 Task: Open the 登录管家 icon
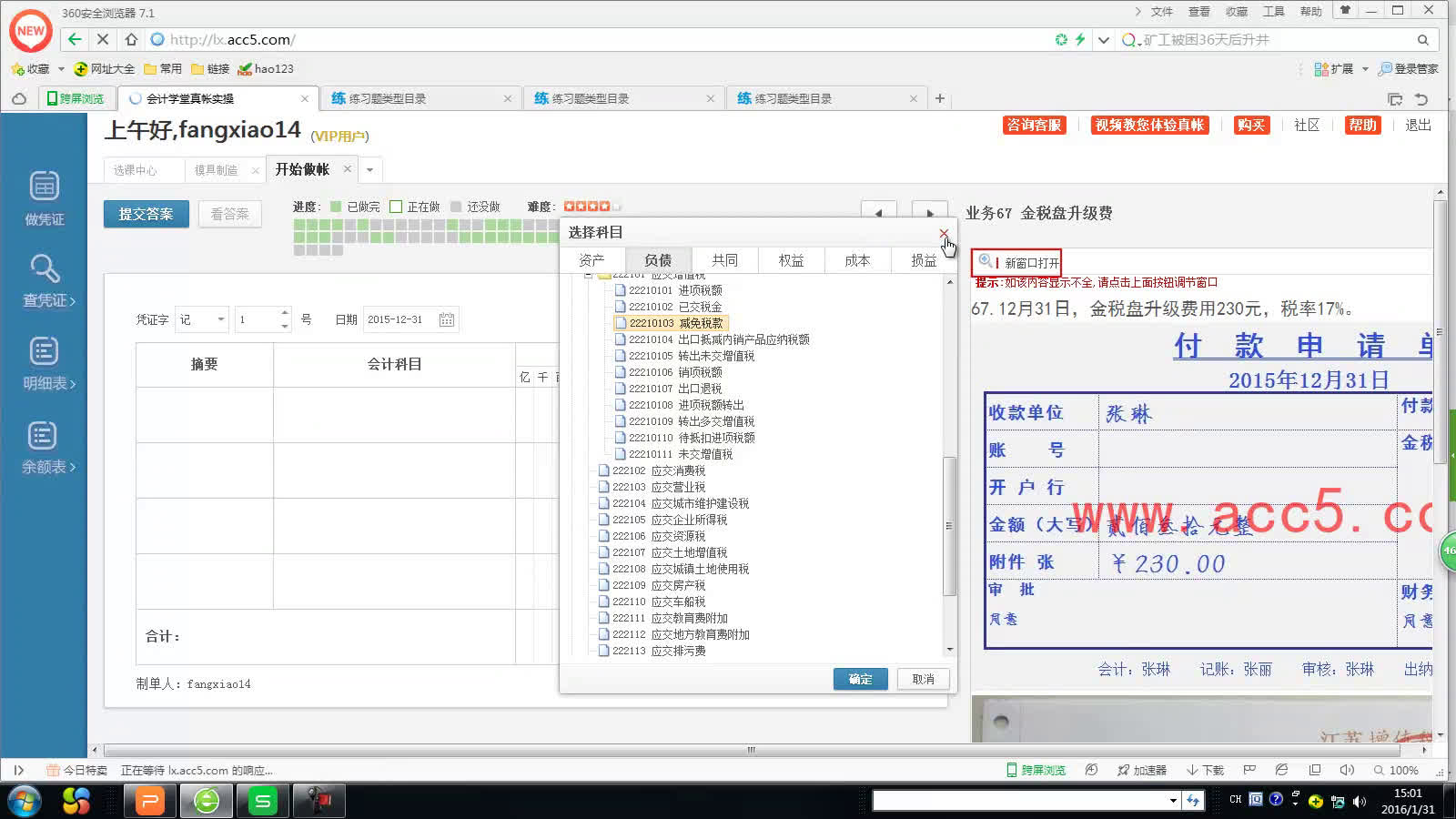click(1409, 69)
